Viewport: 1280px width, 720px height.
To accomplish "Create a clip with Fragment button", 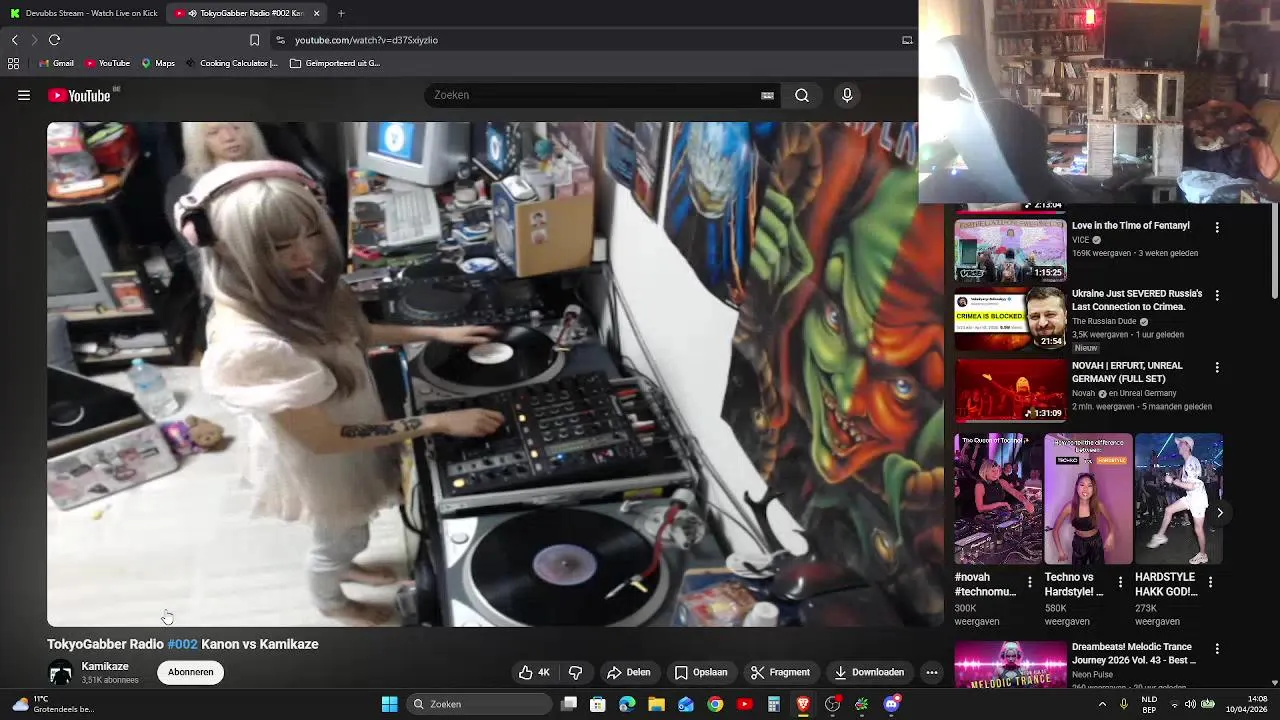I will 780,672.
